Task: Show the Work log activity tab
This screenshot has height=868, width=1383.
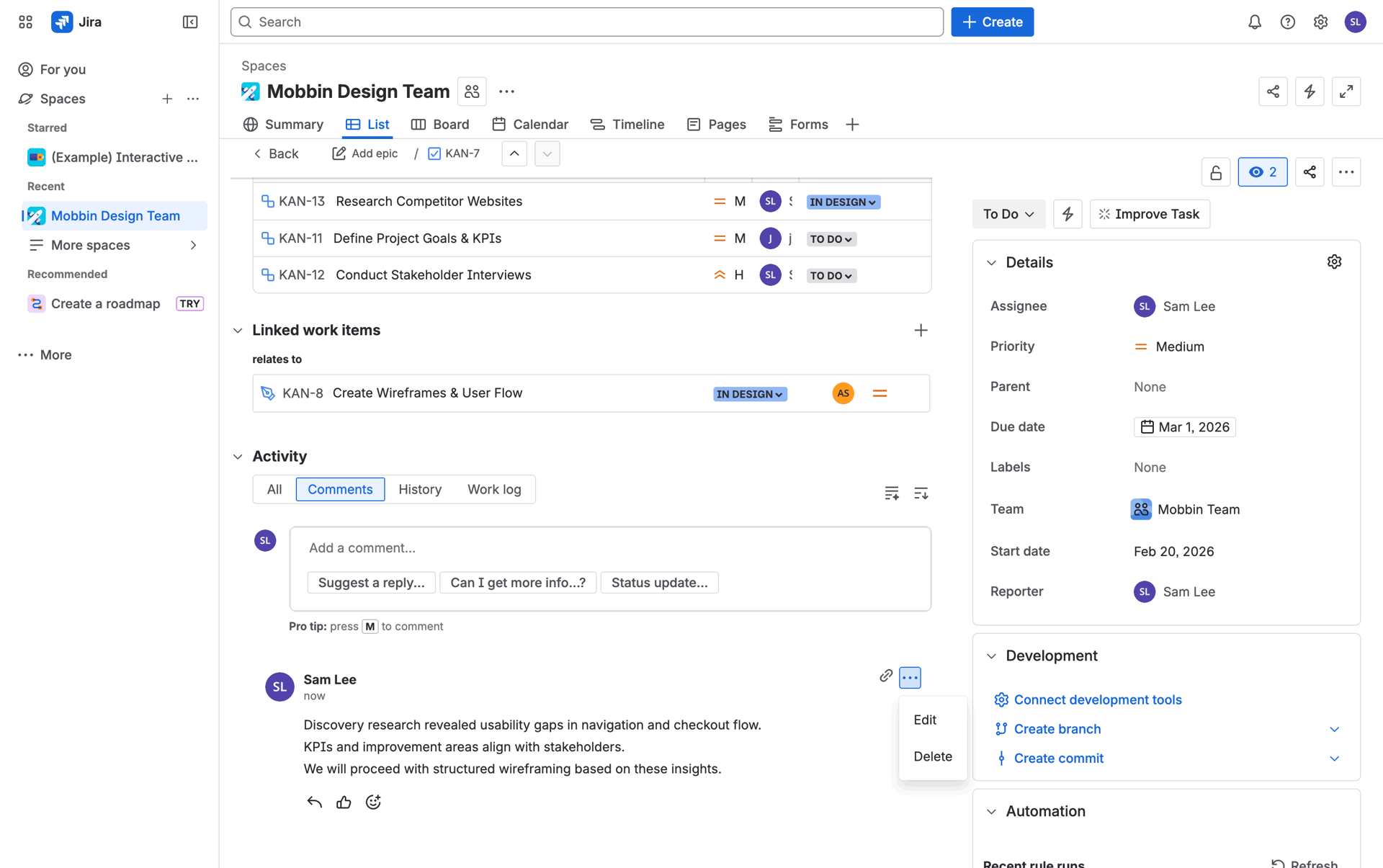Action: [x=494, y=490]
